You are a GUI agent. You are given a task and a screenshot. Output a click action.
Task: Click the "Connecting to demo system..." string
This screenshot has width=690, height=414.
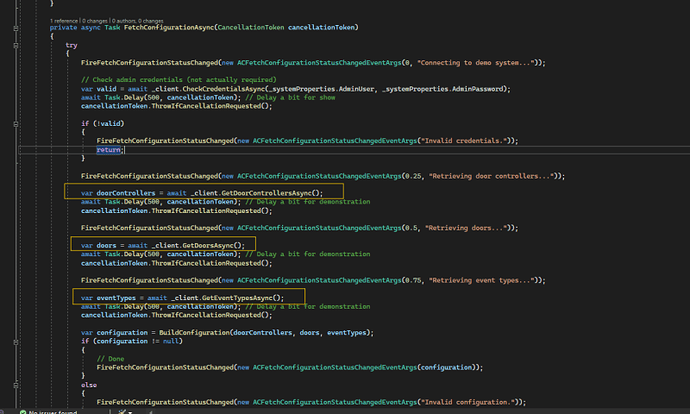(x=477, y=63)
